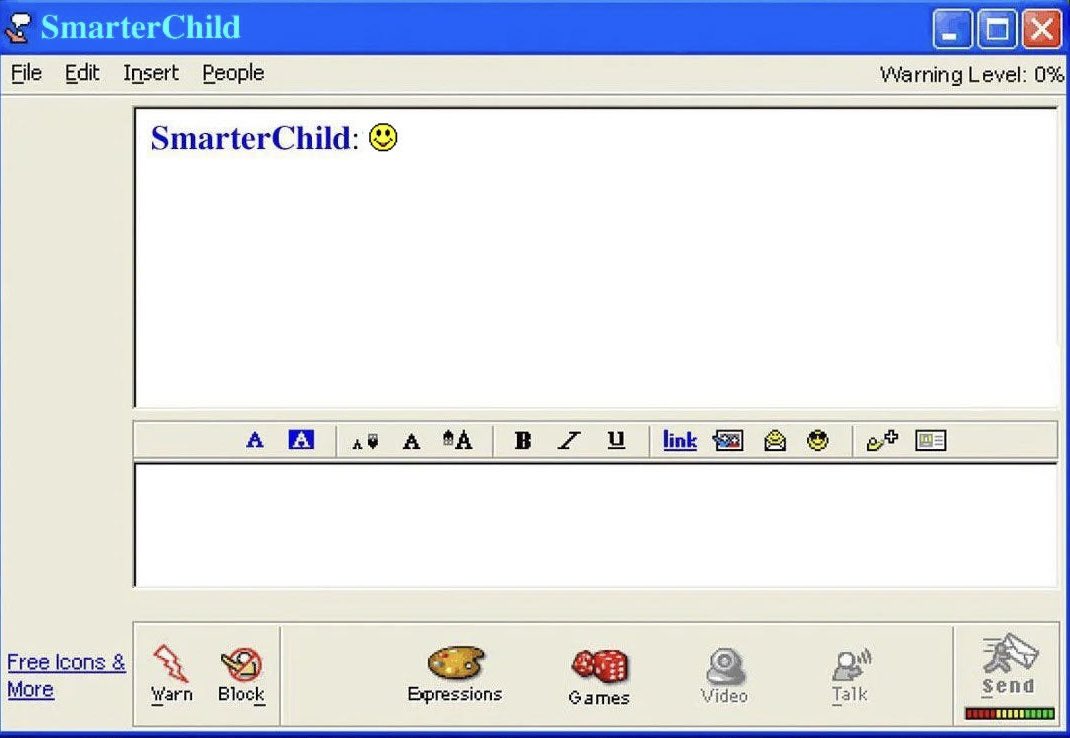The width and height of the screenshot is (1070, 738).
Task: Start Talk voice chat
Action: tap(850, 677)
